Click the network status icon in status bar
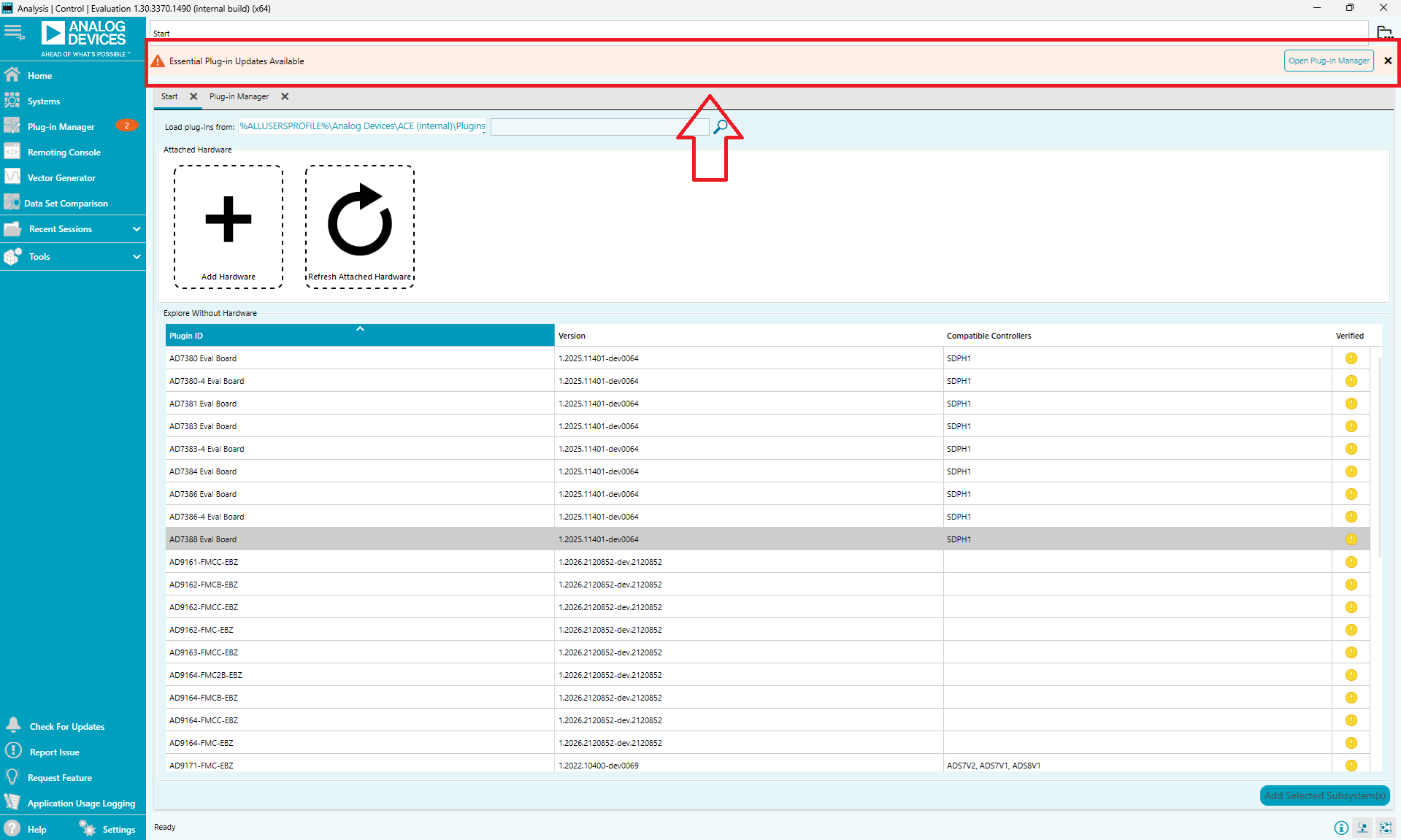 pos(1362,828)
